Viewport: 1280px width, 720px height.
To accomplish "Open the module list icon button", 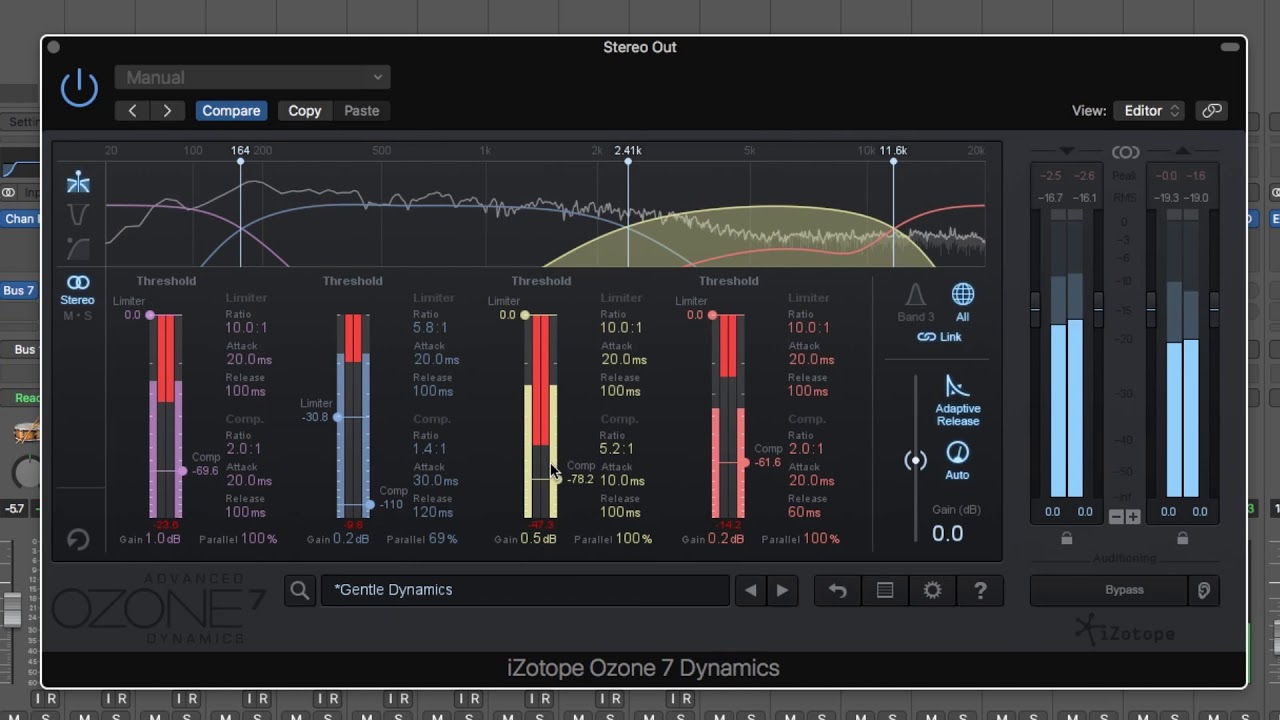I will (x=885, y=591).
